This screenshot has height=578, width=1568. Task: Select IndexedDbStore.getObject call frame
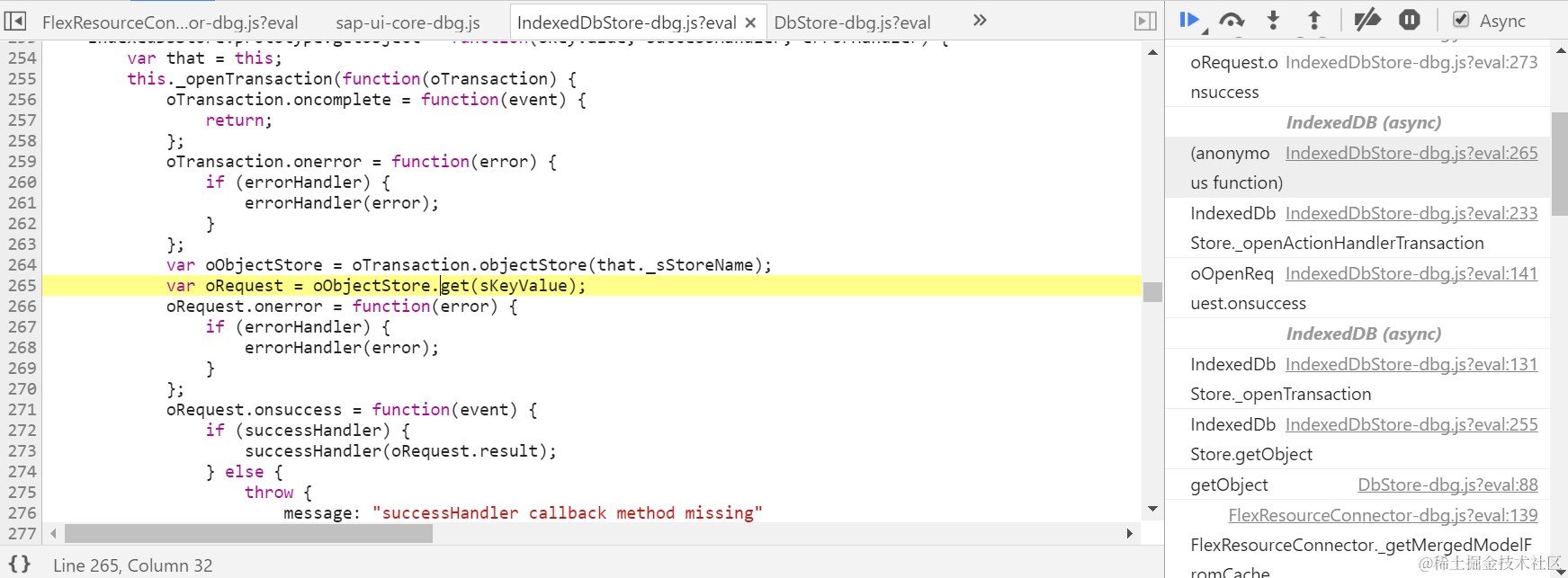click(1357, 439)
